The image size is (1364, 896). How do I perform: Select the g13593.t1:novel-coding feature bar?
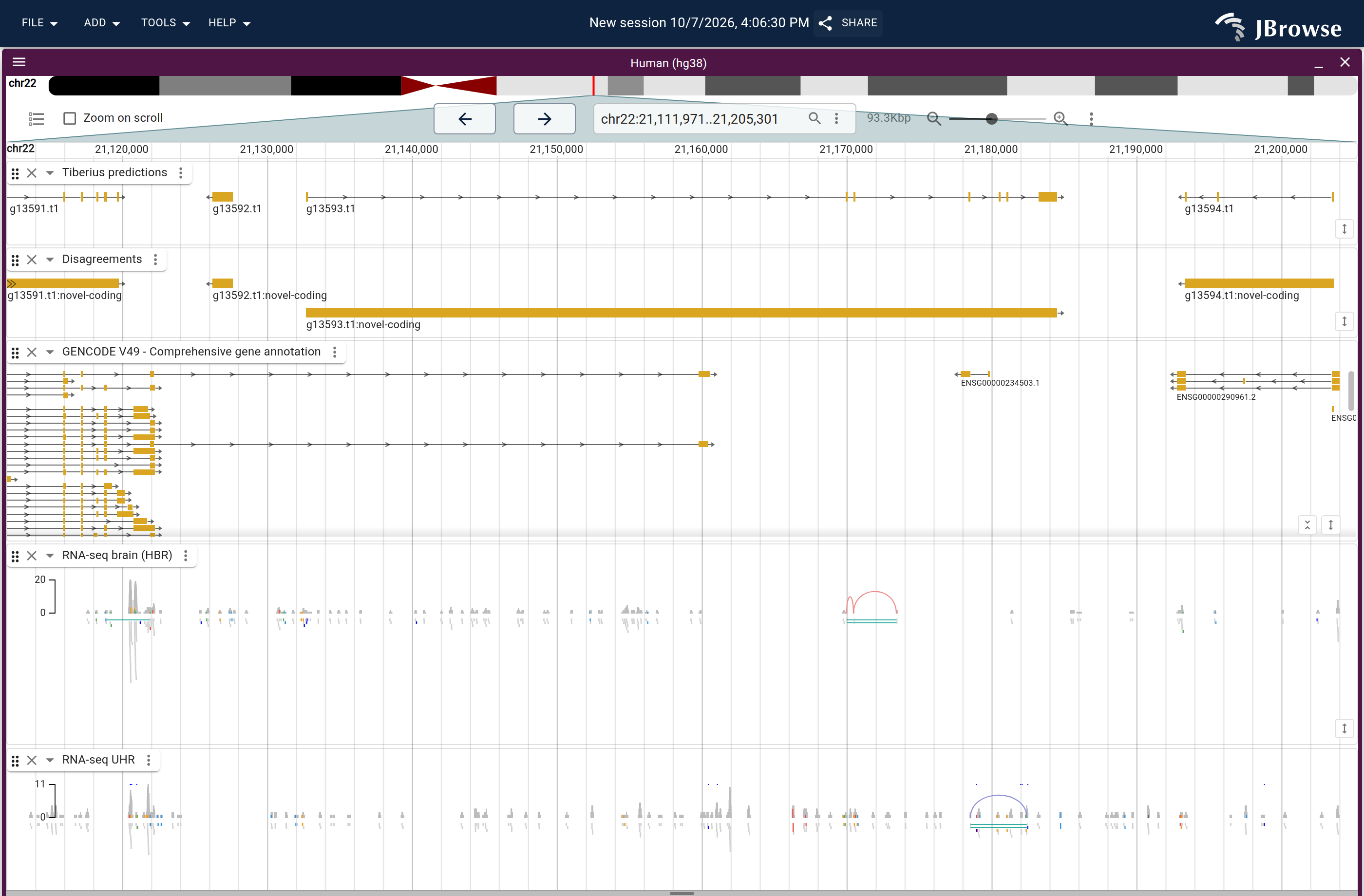pos(681,313)
